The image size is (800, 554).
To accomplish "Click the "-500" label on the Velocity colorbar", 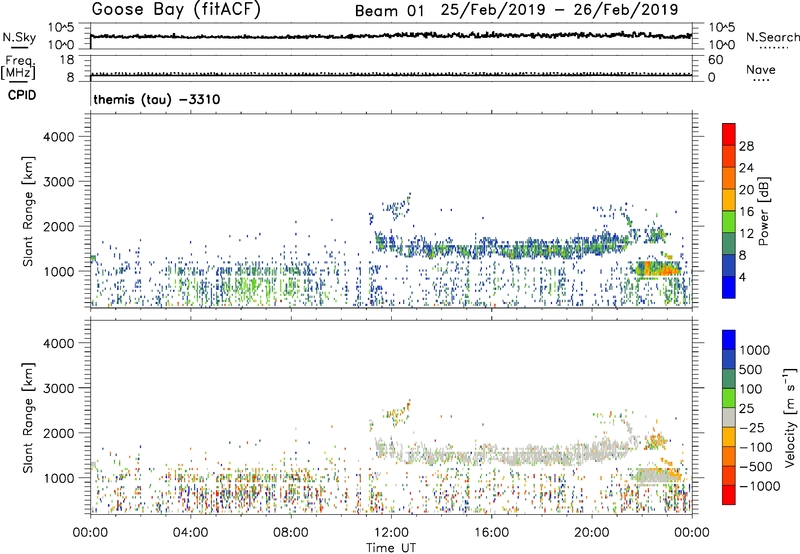I will pos(756,467).
